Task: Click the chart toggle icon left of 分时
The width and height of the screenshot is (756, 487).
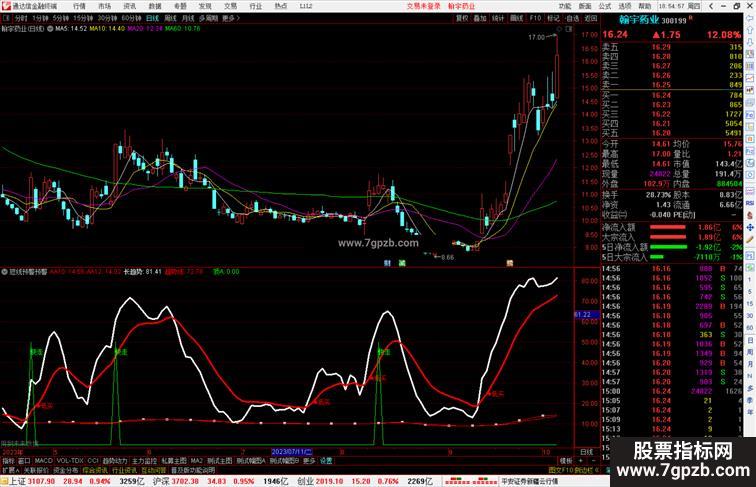Action: (6, 18)
